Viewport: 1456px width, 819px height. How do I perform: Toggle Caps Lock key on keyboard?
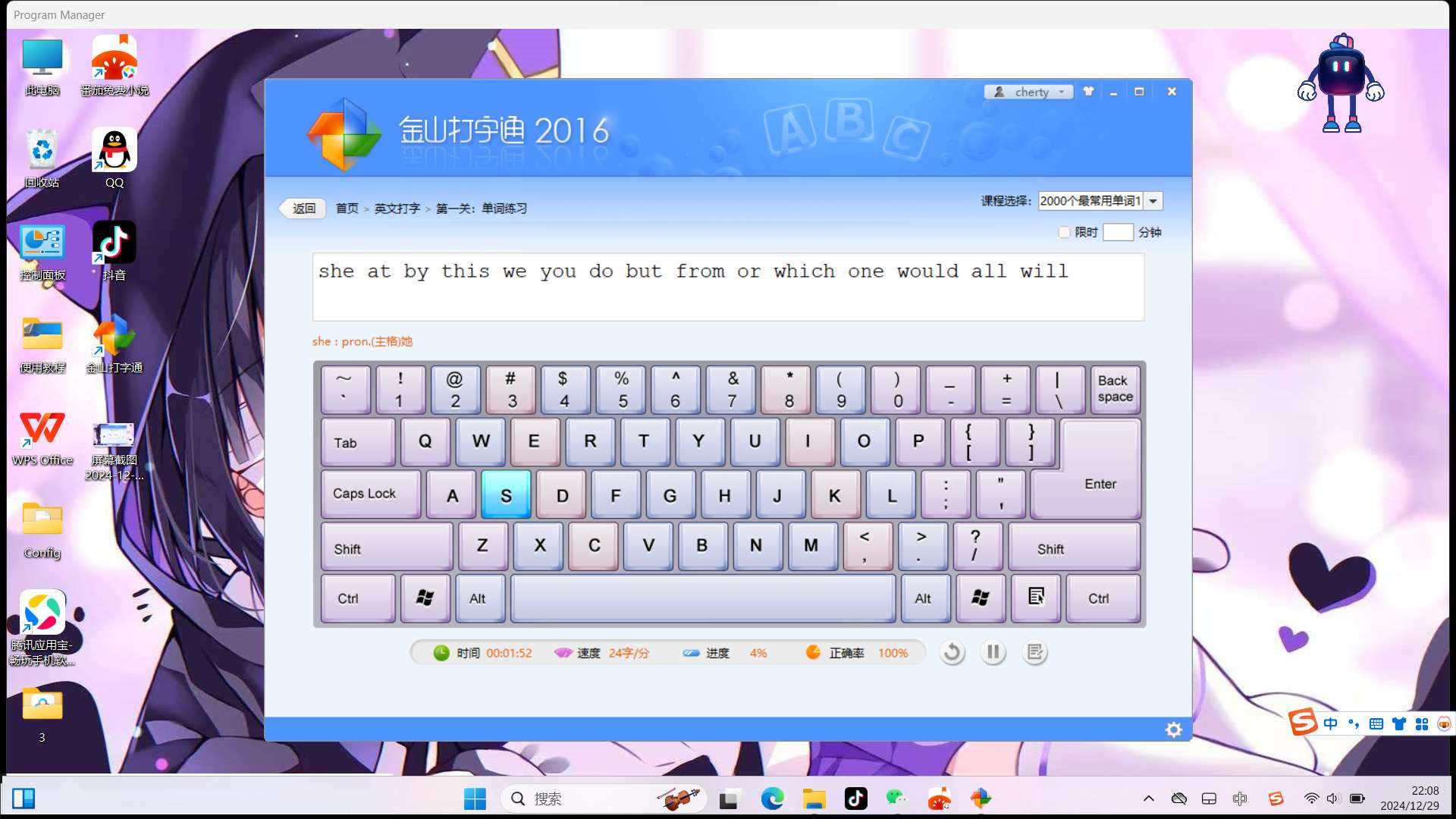(x=364, y=492)
